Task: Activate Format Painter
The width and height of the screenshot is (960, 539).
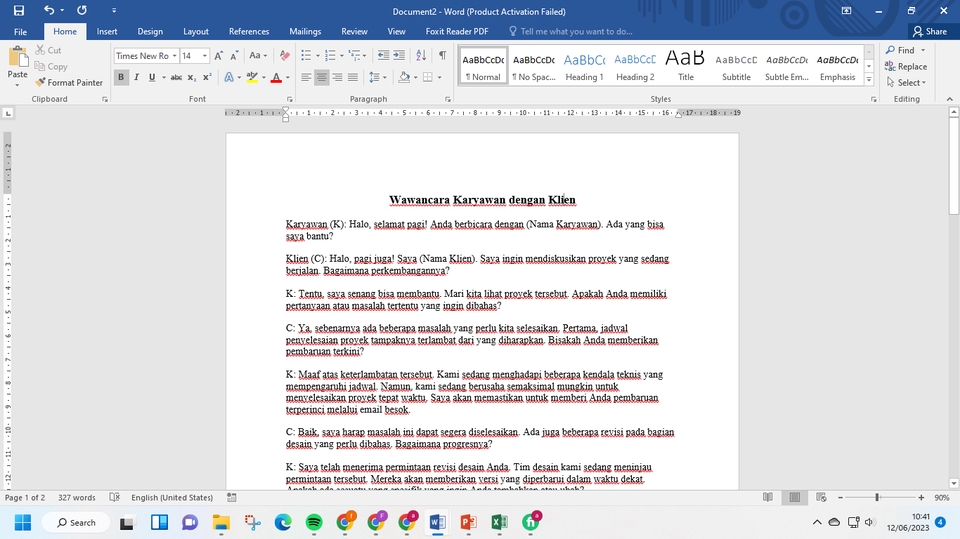Action: point(69,82)
